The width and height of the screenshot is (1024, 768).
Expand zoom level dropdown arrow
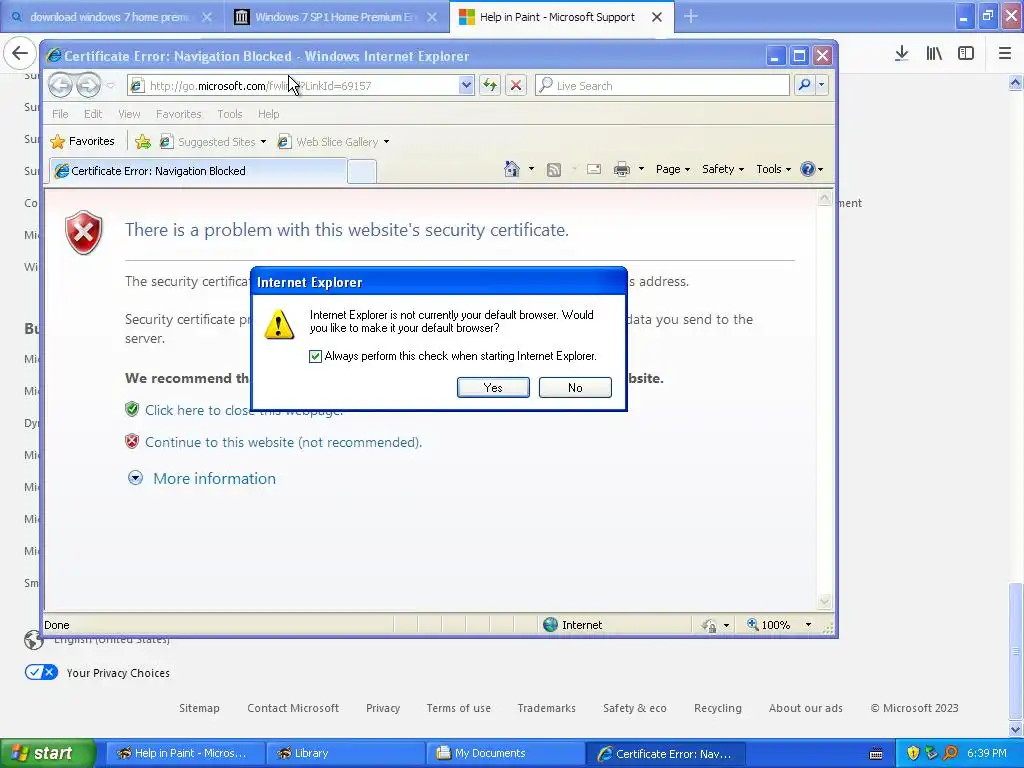tap(808, 625)
